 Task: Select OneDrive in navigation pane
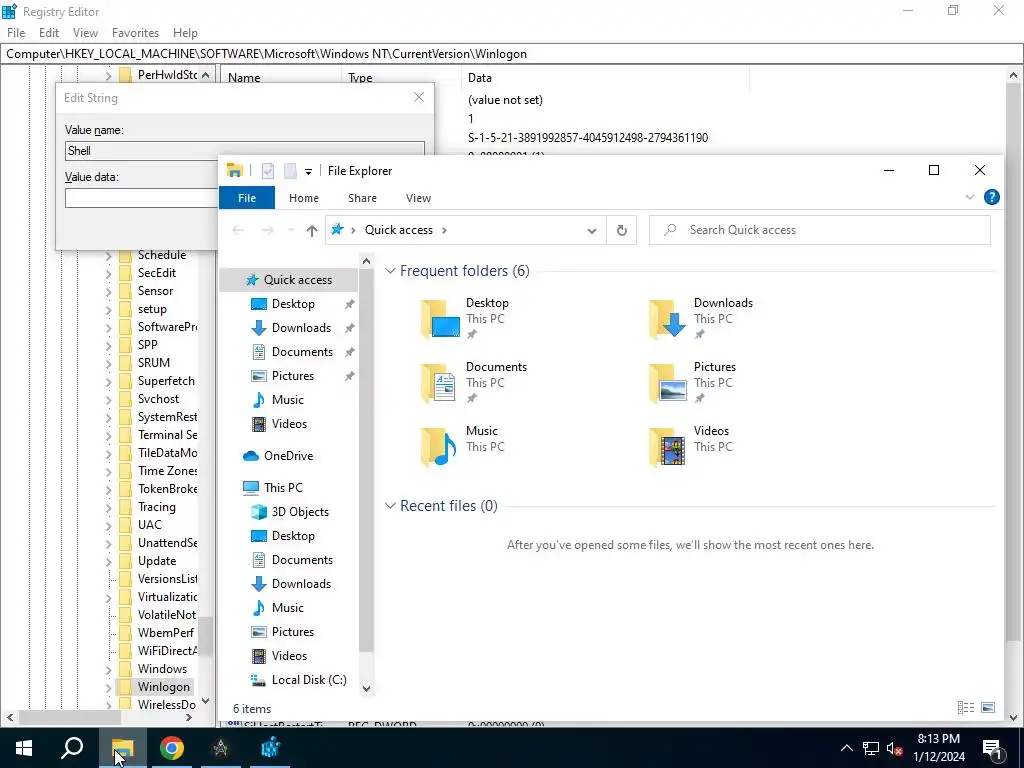click(288, 456)
